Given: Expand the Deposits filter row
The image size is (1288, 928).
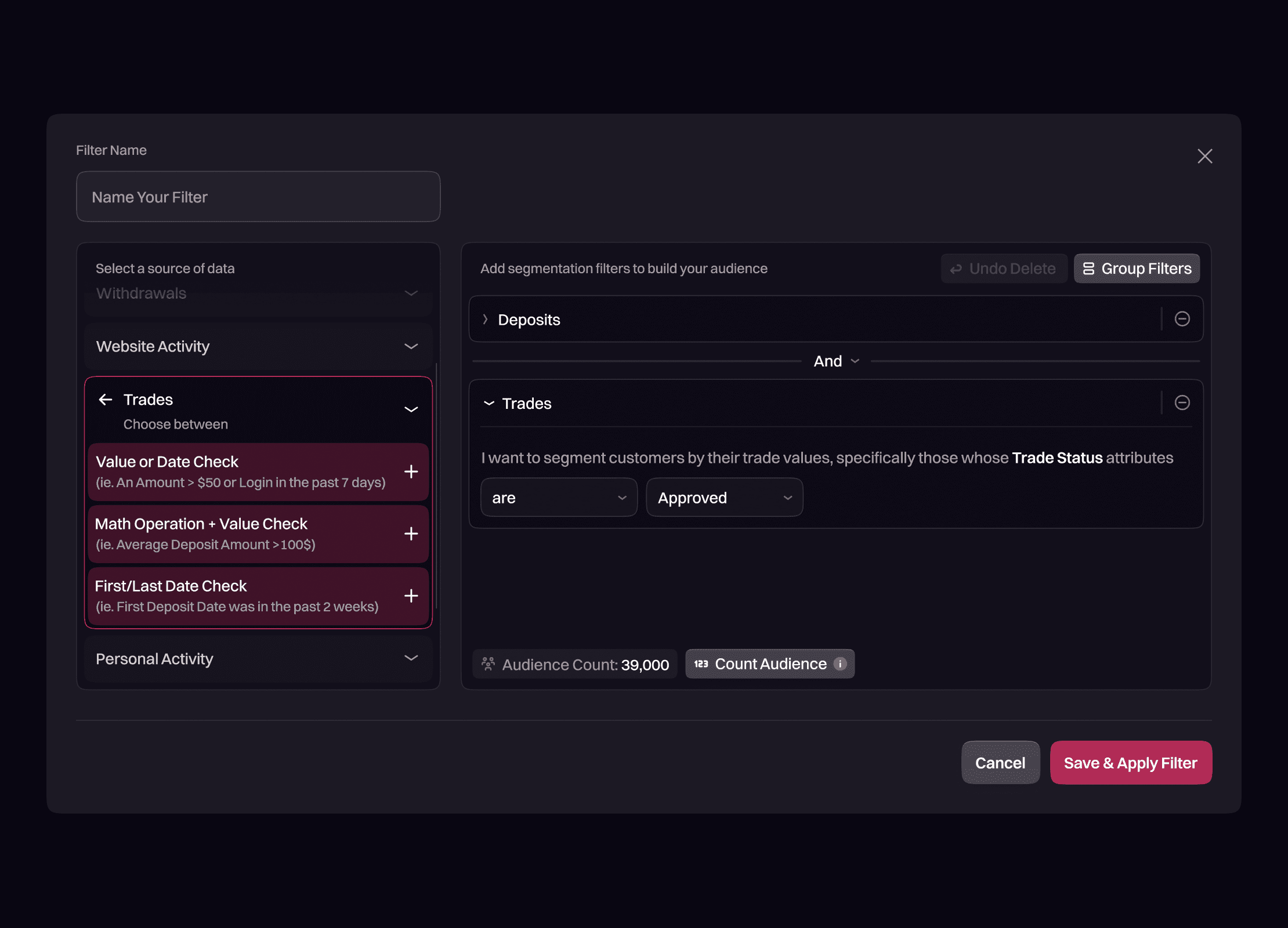Looking at the screenshot, I should pos(486,320).
